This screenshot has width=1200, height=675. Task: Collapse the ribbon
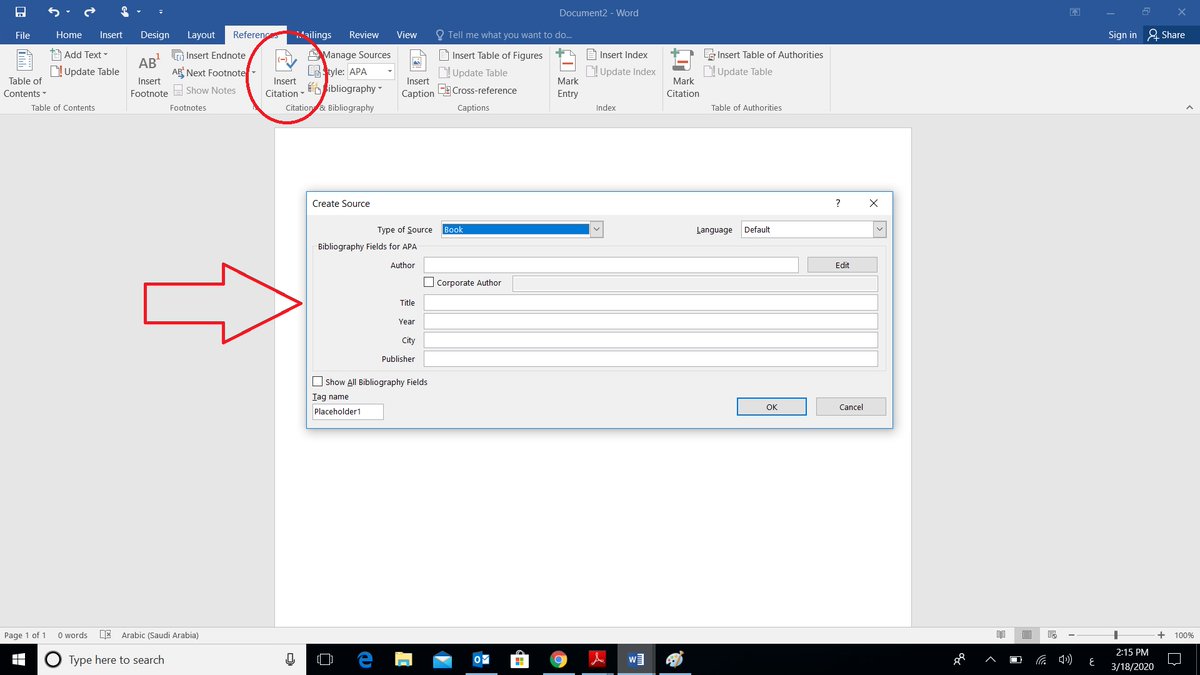[1189, 107]
